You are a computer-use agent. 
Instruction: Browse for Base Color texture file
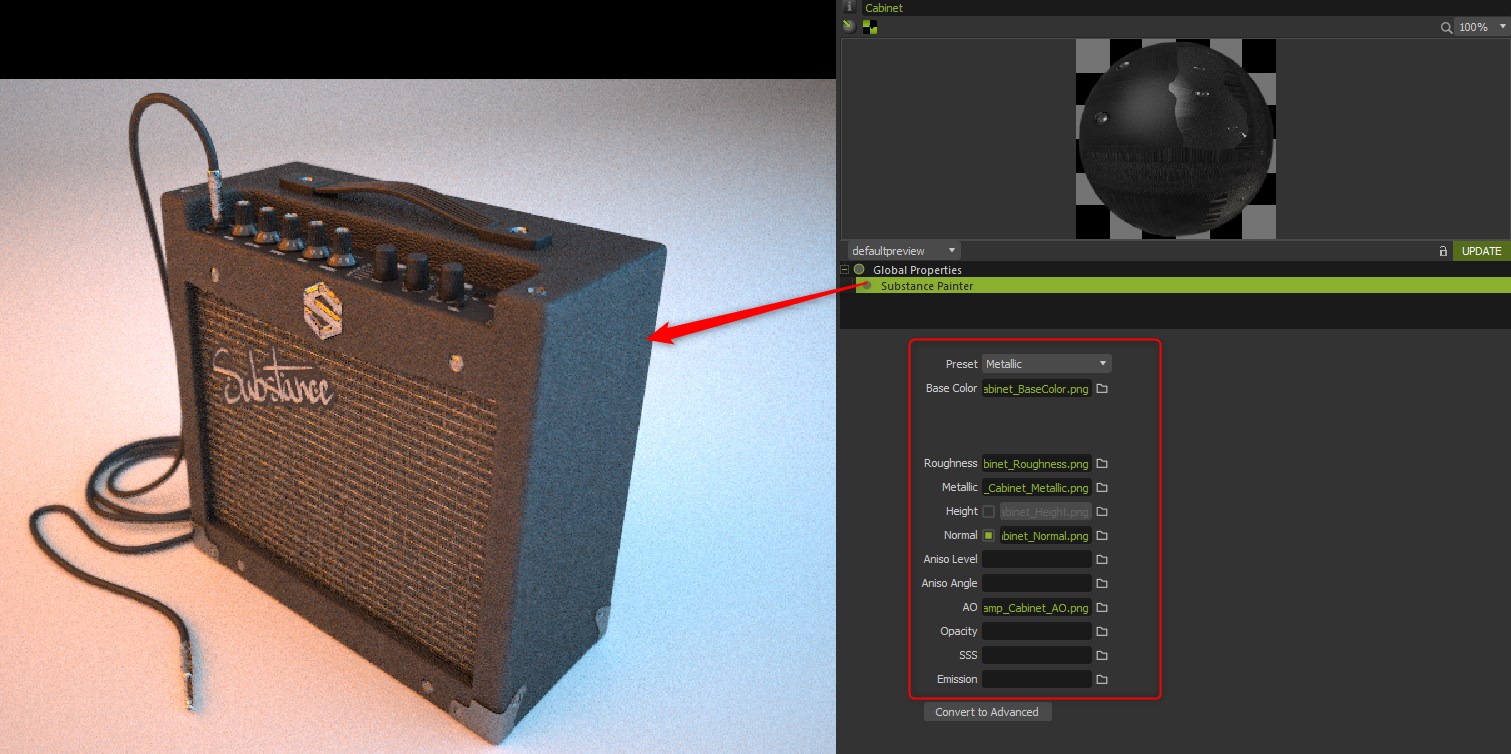tap(1102, 389)
